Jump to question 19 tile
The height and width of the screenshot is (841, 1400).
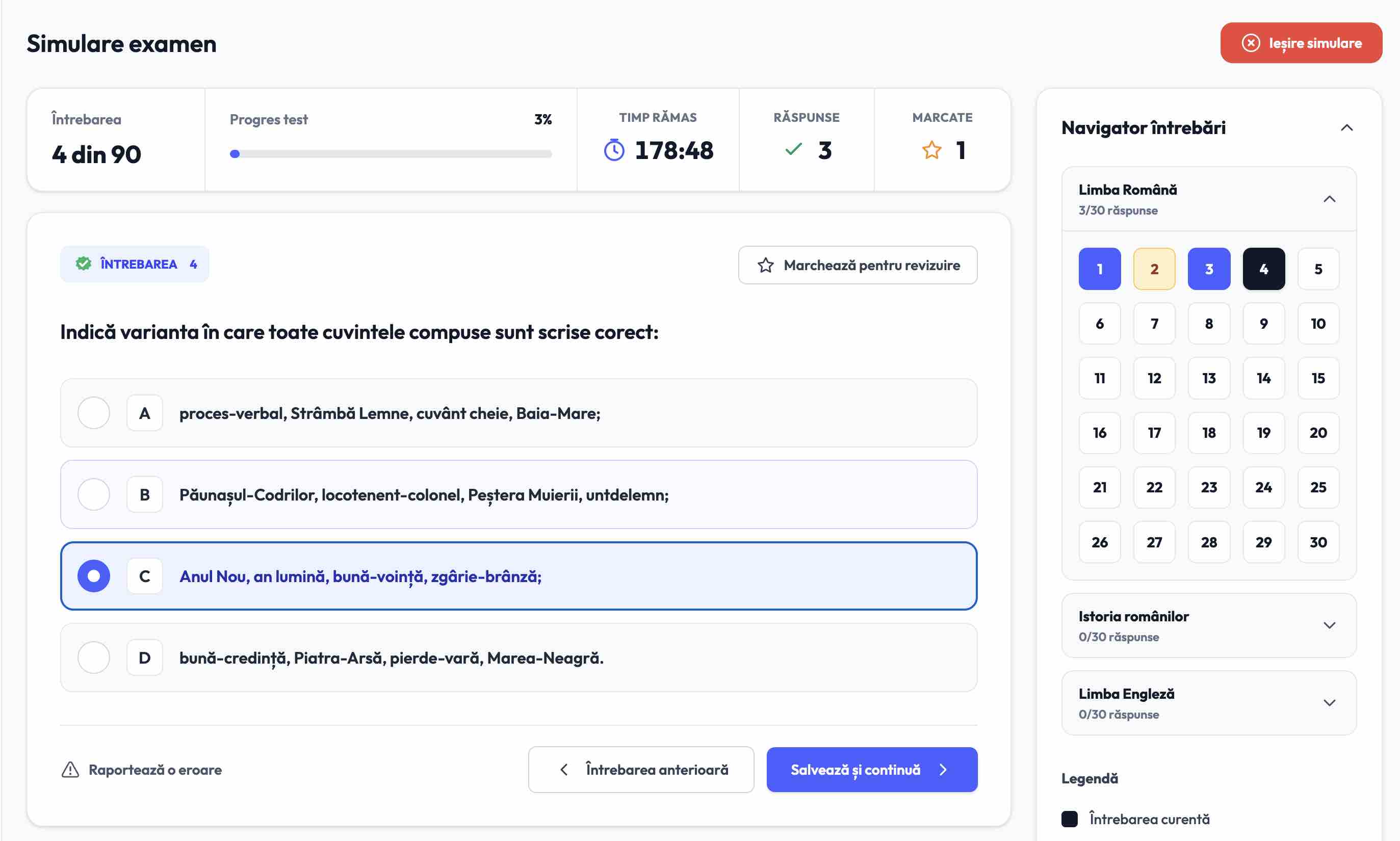click(1263, 433)
